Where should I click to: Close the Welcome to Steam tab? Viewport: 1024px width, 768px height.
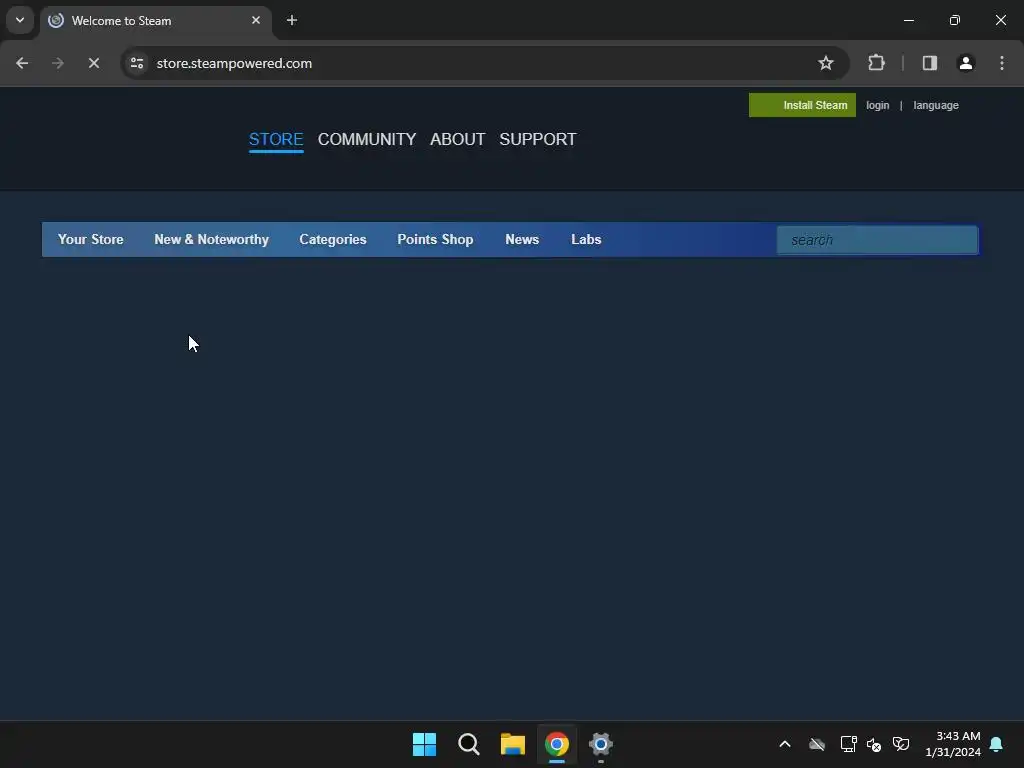click(256, 20)
